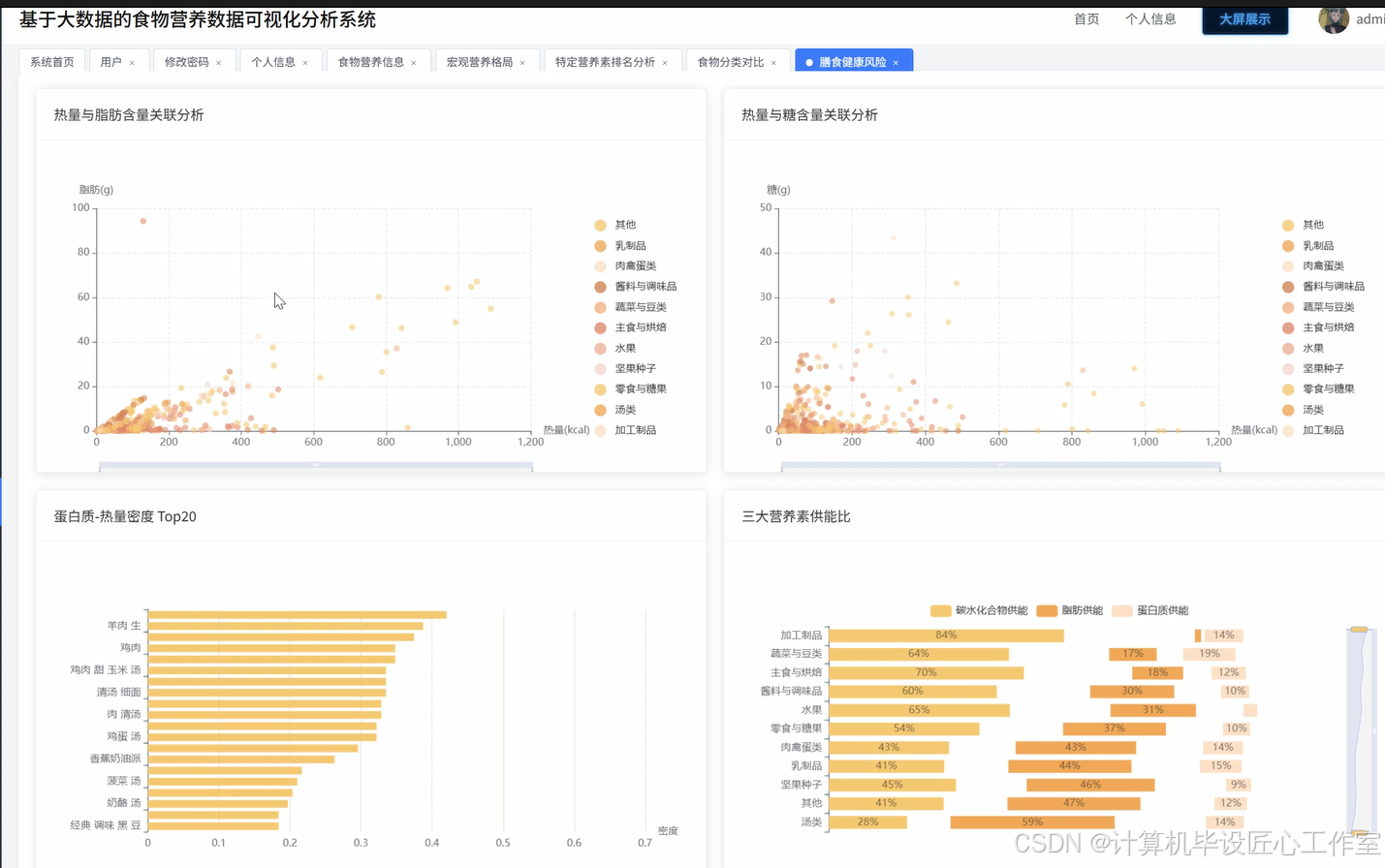The width and height of the screenshot is (1385, 868).
Task: Toggle 主食与烘焙 legend in sugar chart
Action: [1318, 327]
